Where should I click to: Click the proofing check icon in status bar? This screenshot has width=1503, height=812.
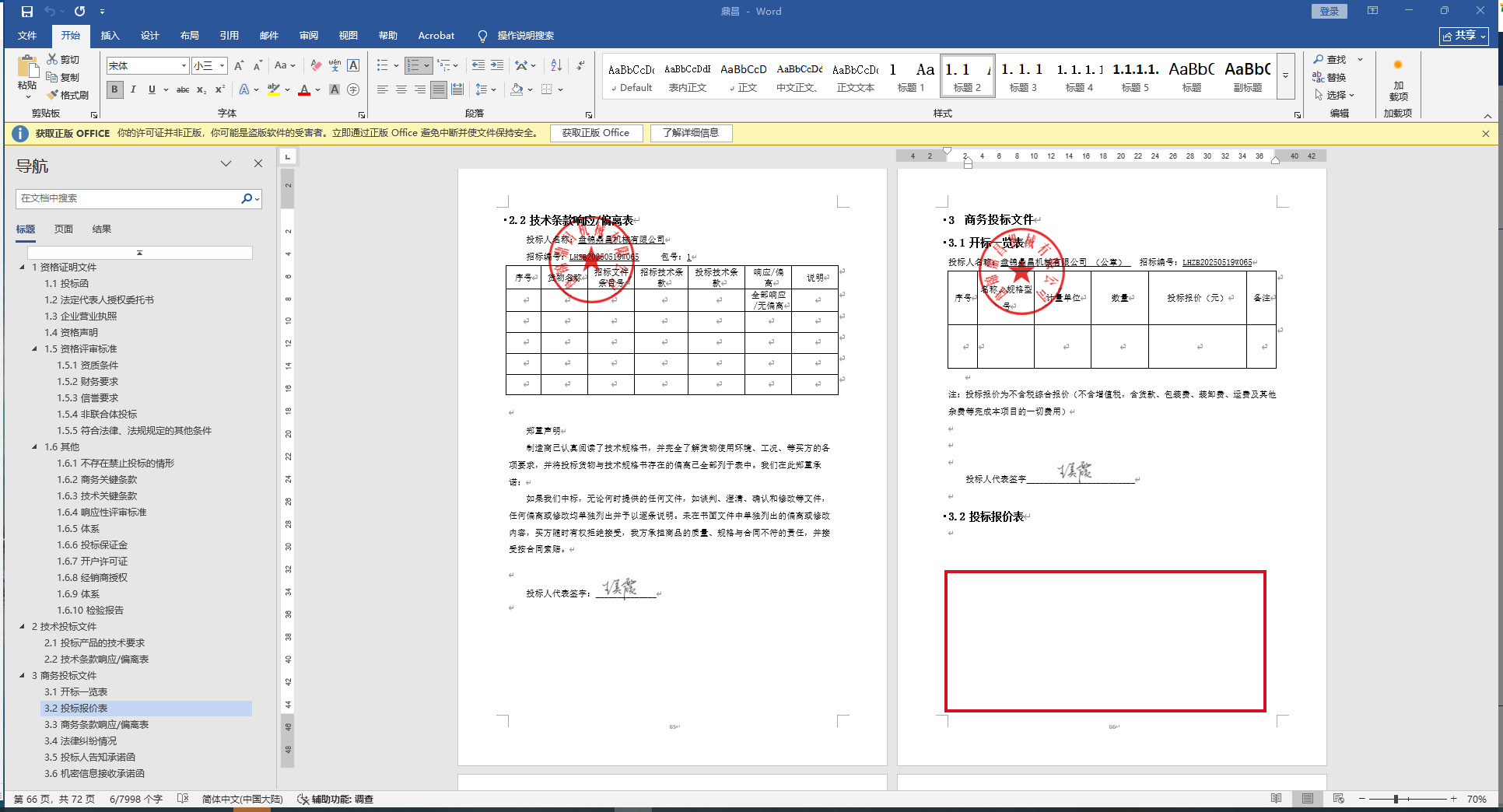pyautogui.click(x=183, y=799)
